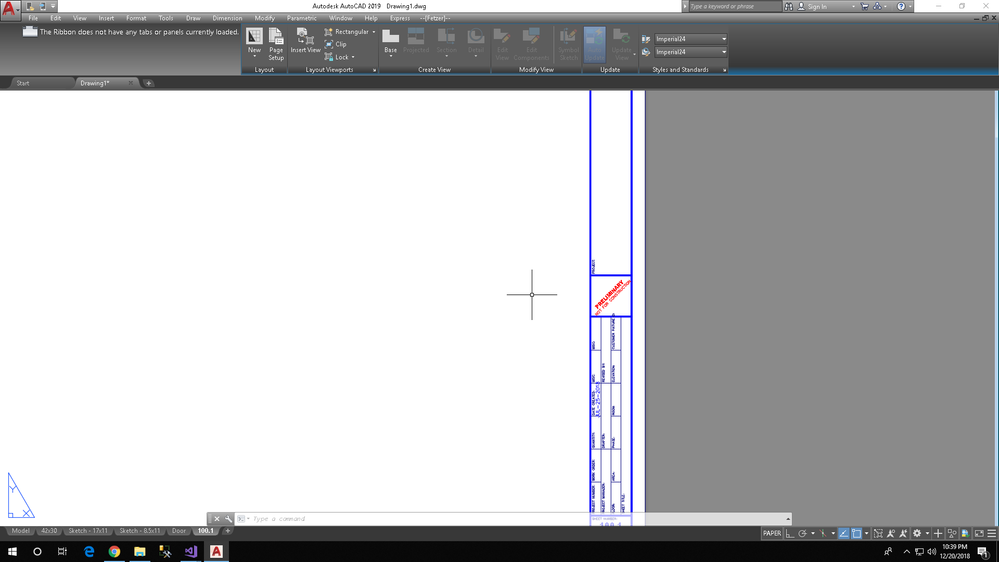This screenshot has width=999, height=562.
Task: Open Page Setup manager
Action: 276,44
